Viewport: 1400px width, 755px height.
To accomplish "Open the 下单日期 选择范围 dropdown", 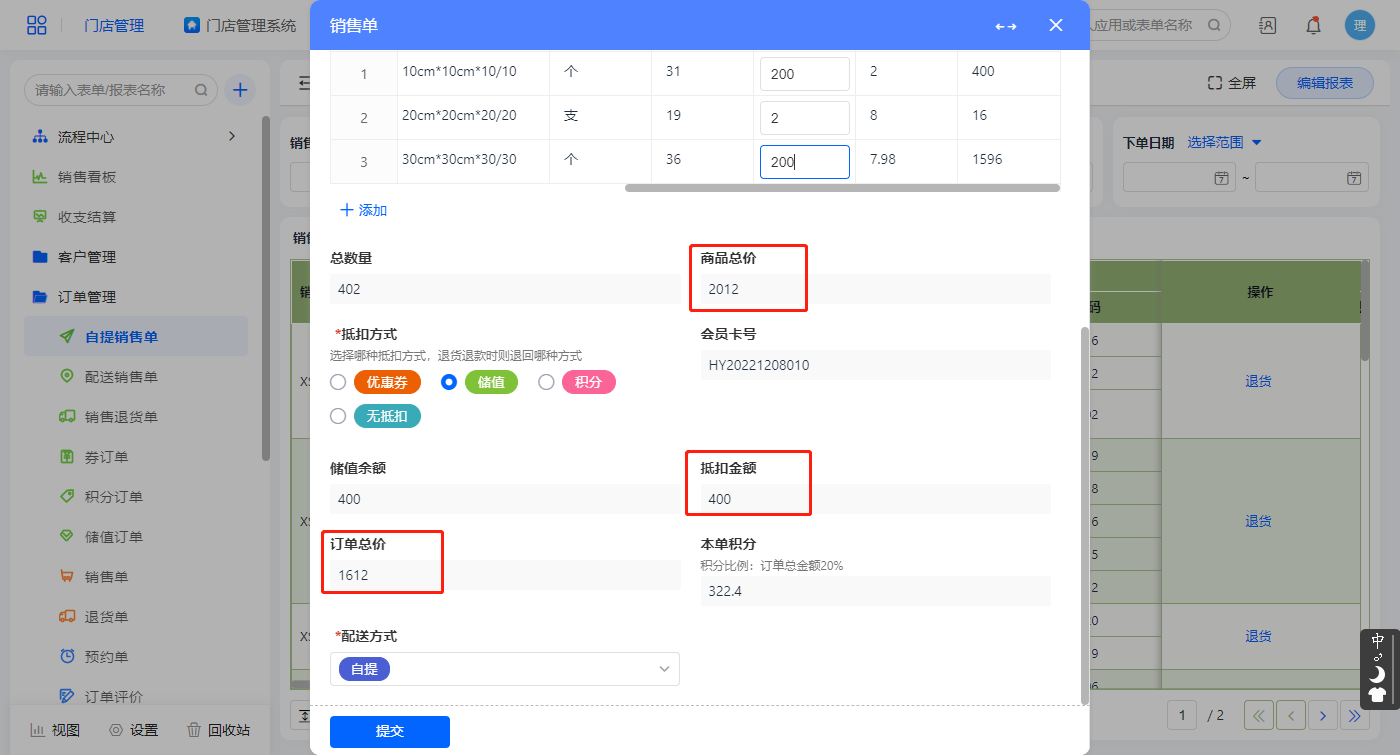I will coord(1225,143).
